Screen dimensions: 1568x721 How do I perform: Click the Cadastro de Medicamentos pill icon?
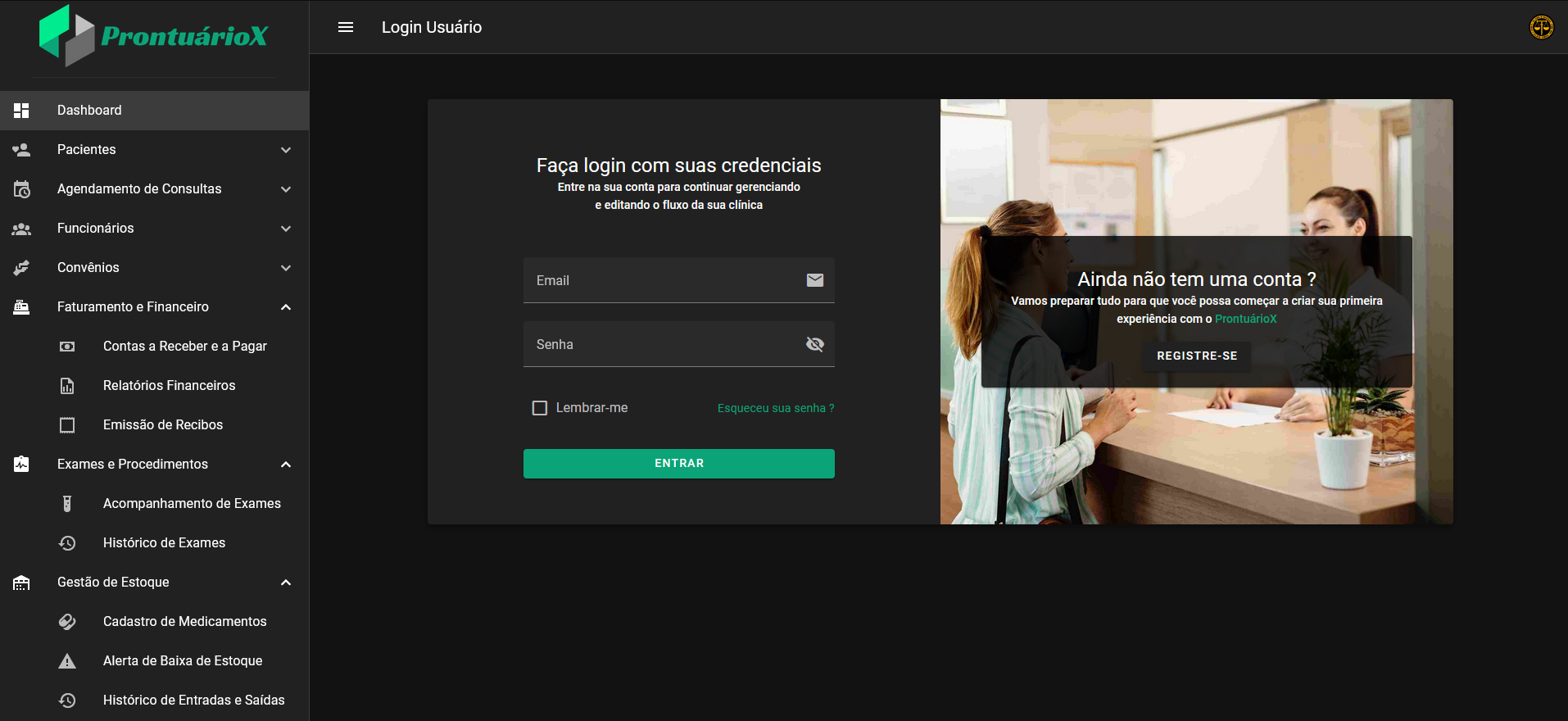pyautogui.click(x=67, y=622)
